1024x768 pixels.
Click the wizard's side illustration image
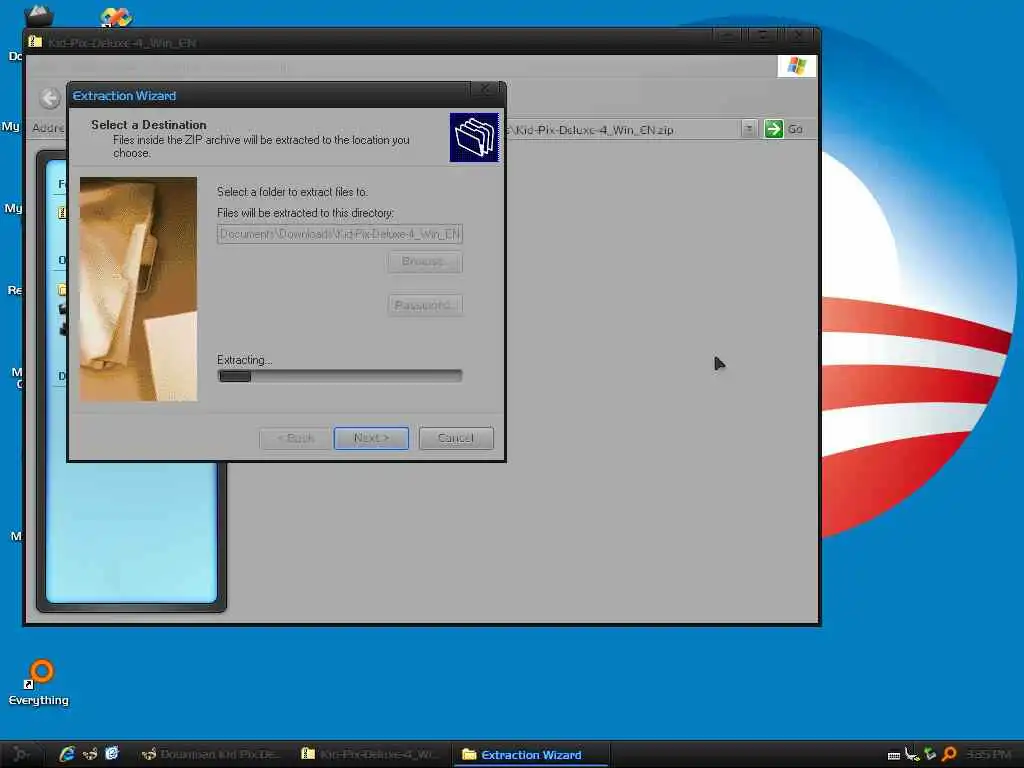[x=138, y=289]
